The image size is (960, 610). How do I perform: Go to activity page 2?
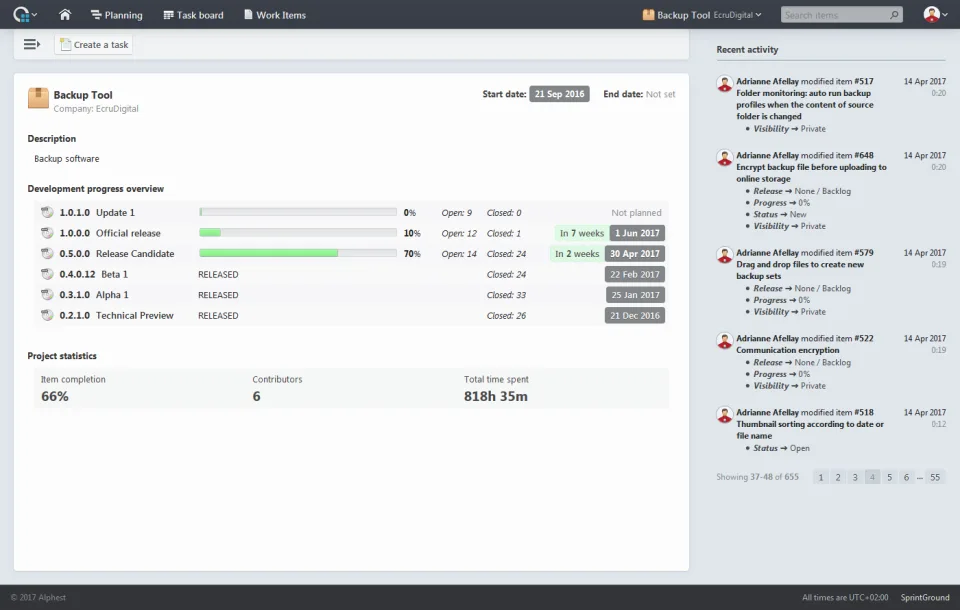pyautogui.click(x=838, y=477)
